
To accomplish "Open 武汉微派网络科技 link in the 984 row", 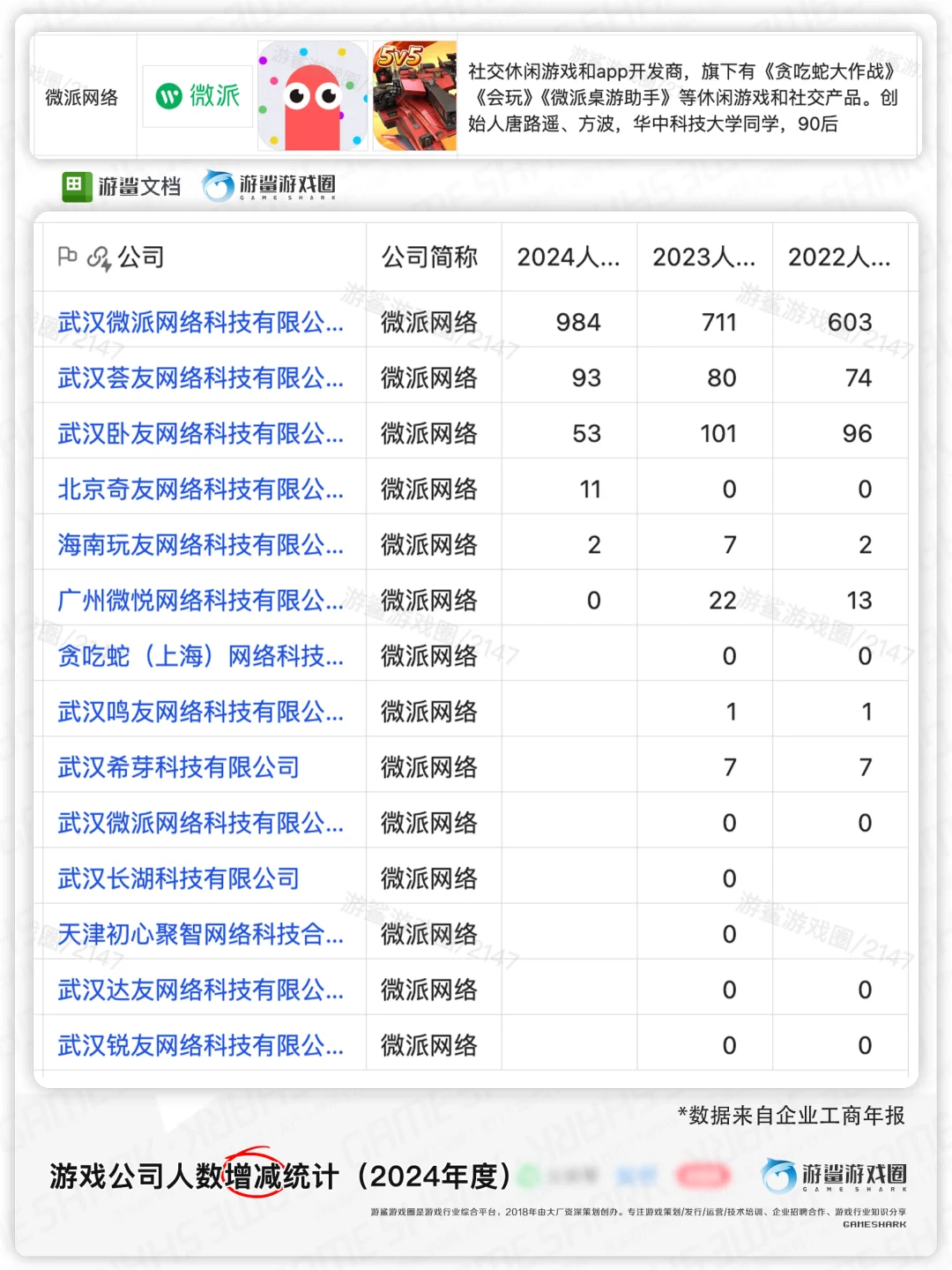I will [x=200, y=322].
